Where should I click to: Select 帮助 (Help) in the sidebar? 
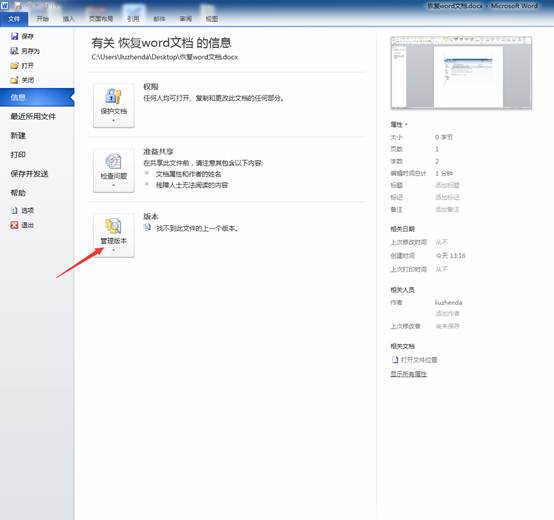point(18,193)
